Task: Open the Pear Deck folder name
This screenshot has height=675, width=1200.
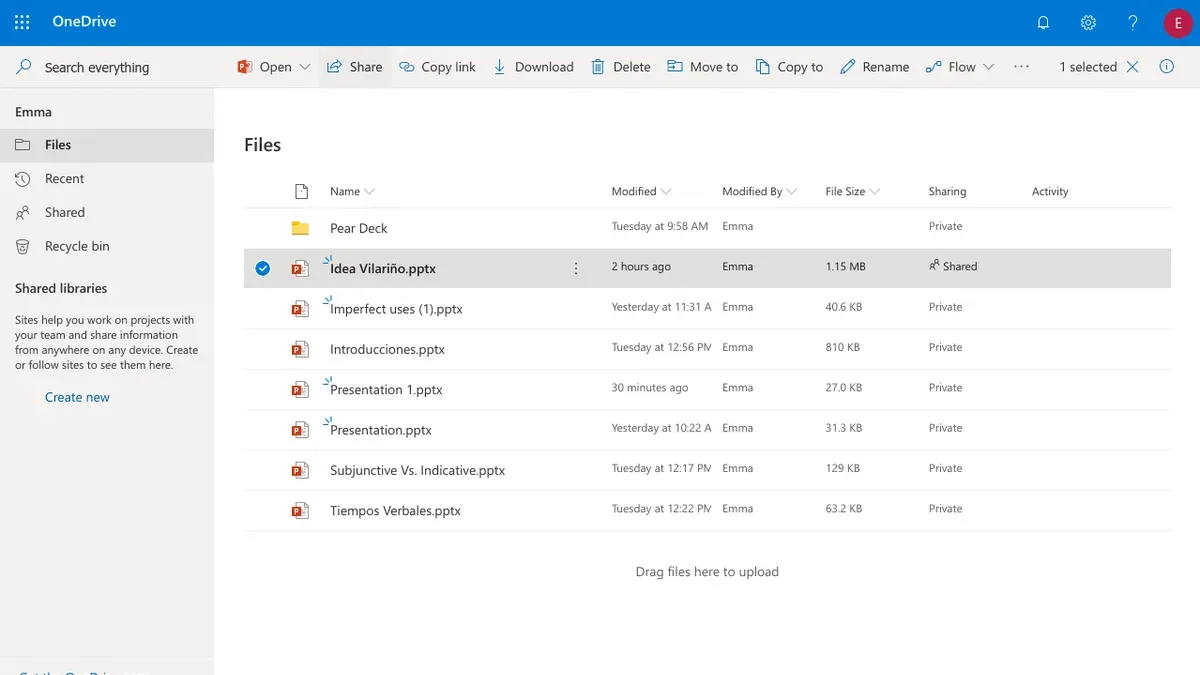Action: pyautogui.click(x=359, y=228)
